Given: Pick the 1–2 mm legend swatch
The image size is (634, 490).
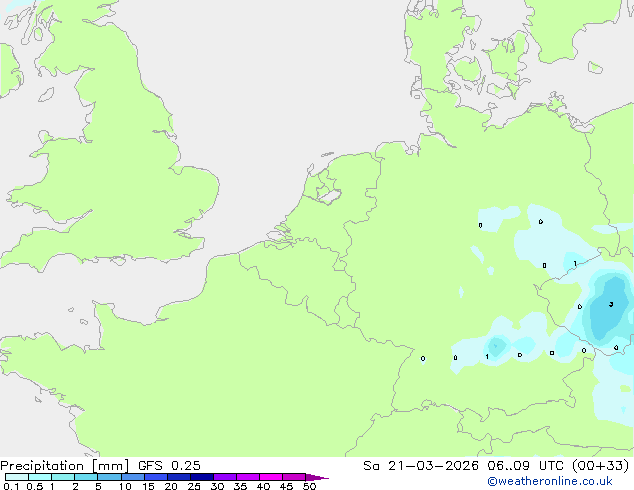Looking at the screenshot, I should pos(63,477).
